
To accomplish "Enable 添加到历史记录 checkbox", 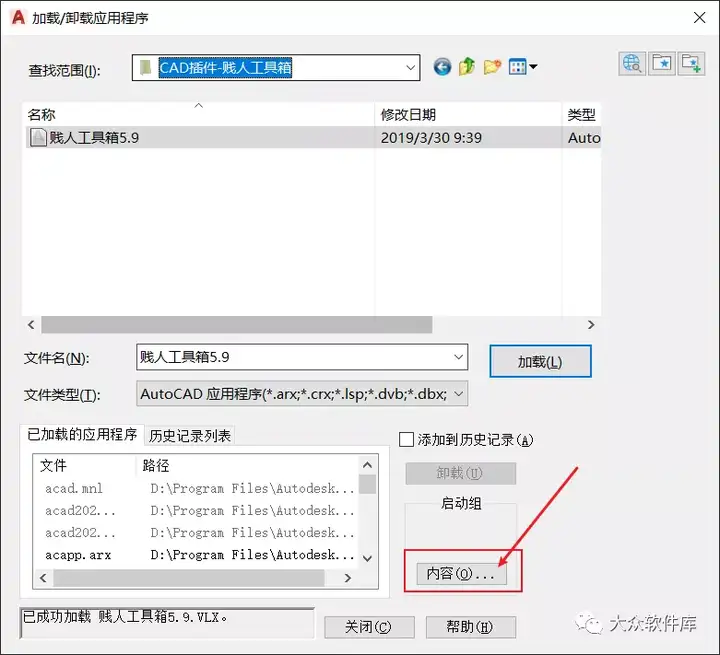I will pos(406,440).
